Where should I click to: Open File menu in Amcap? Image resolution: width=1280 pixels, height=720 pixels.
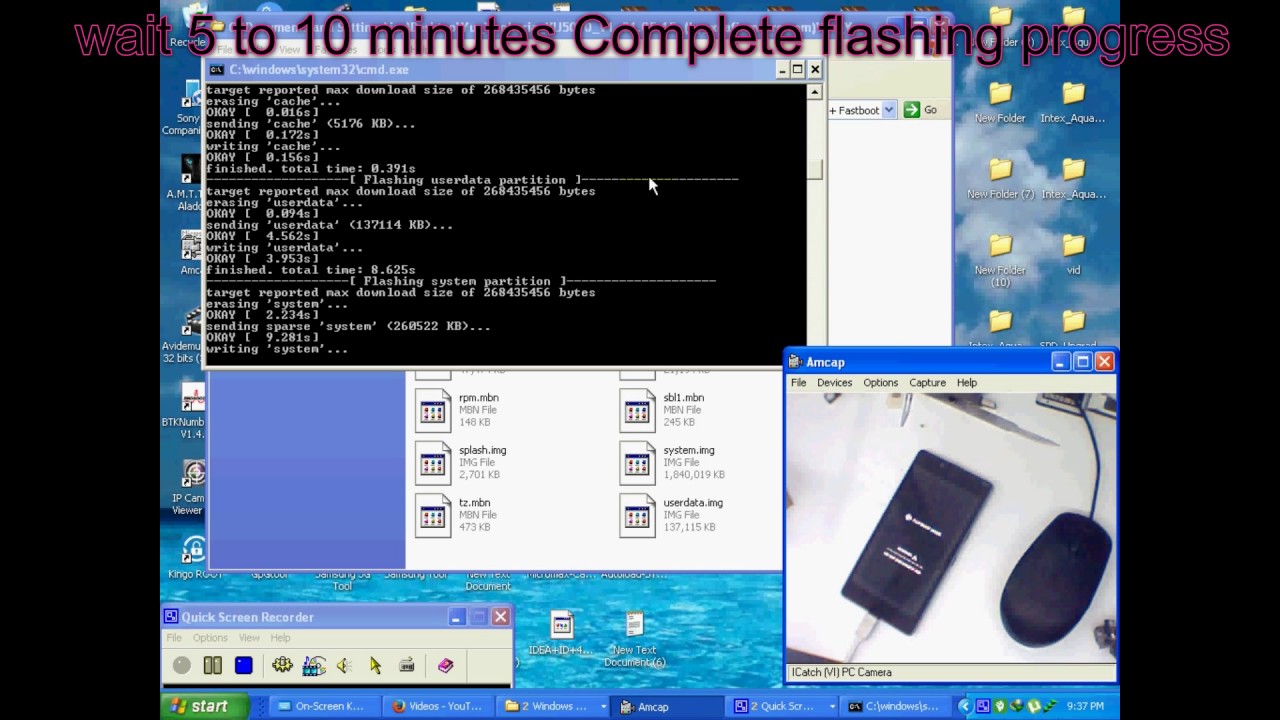pos(798,382)
